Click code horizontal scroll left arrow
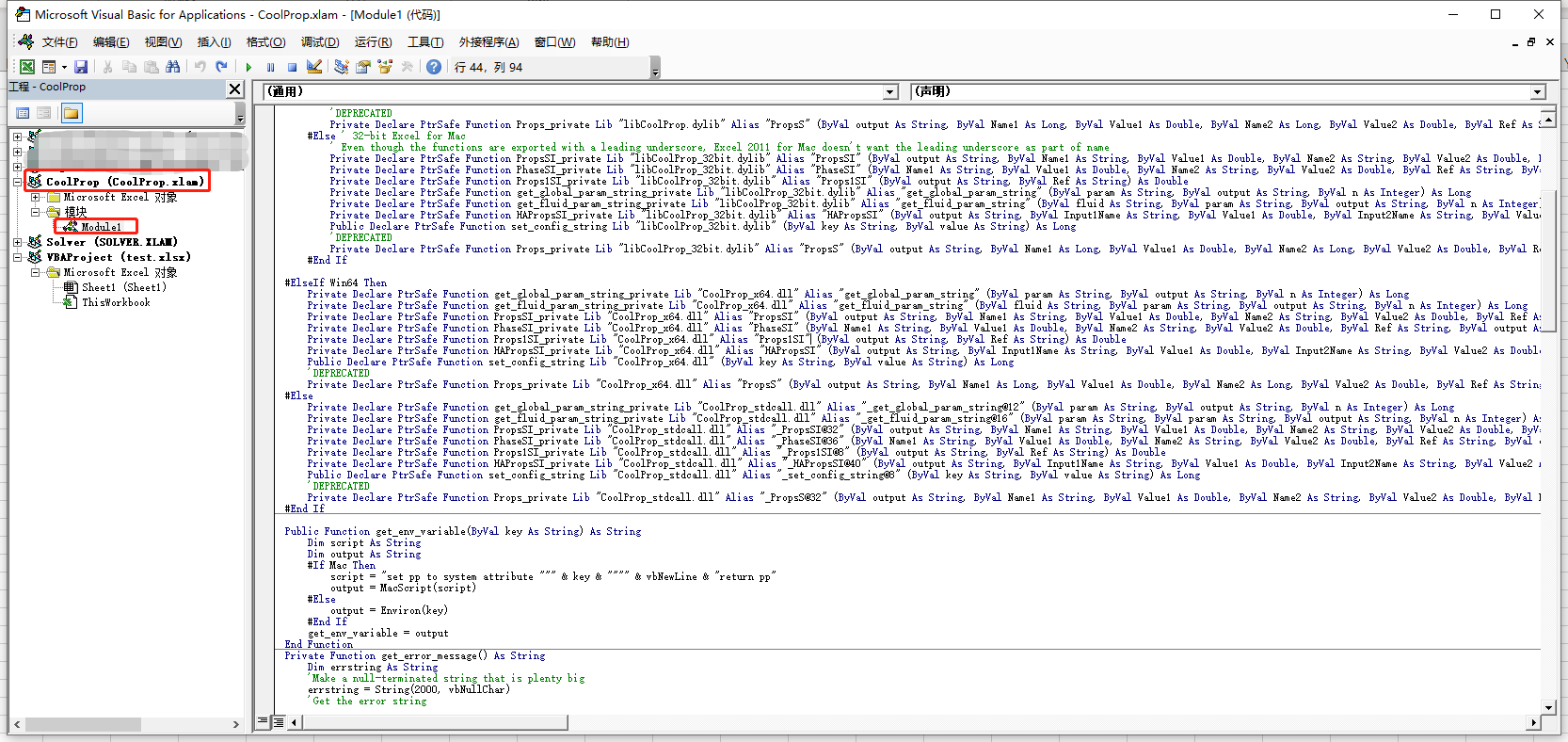 (x=295, y=722)
